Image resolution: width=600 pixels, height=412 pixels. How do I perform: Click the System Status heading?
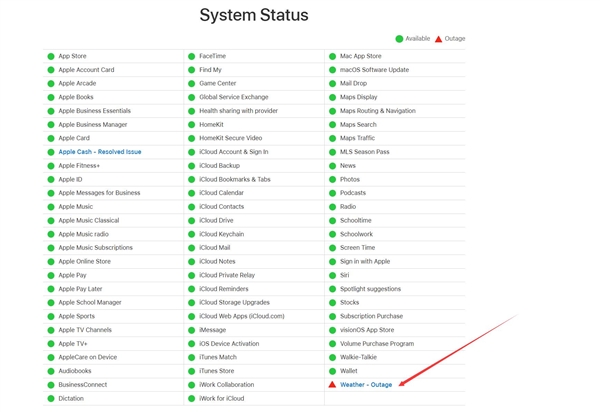(x=254, y=15)
